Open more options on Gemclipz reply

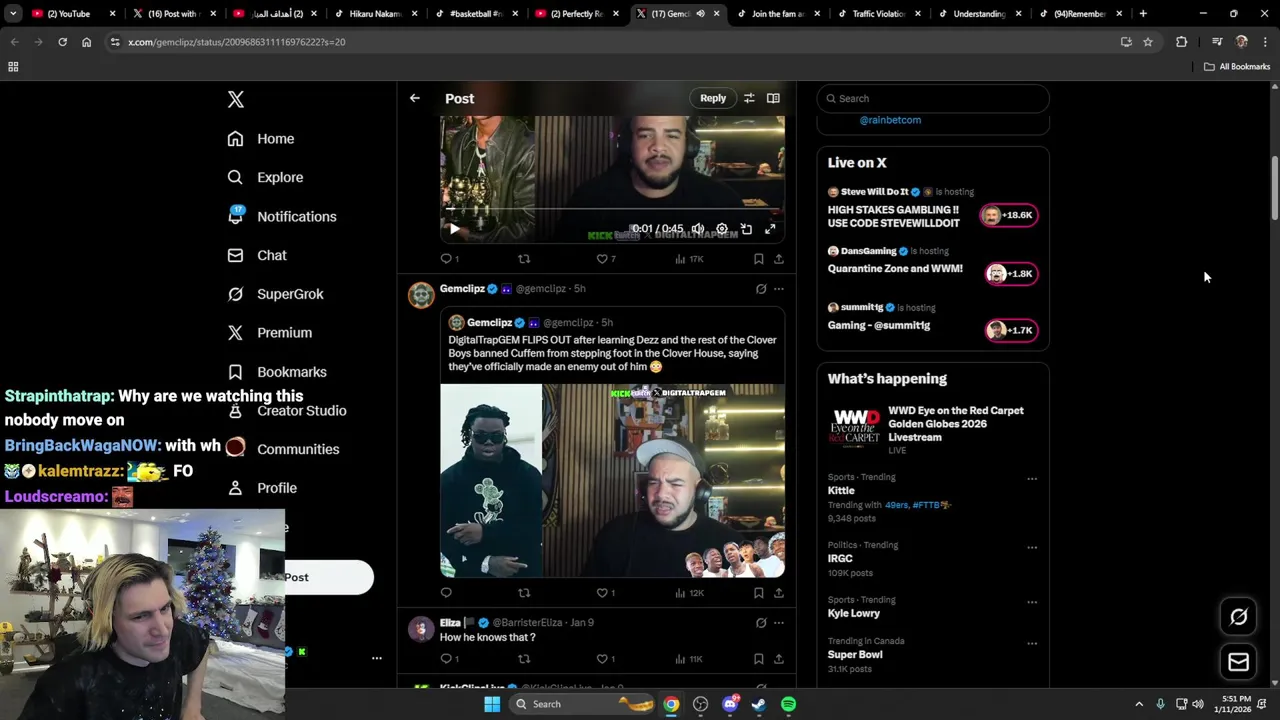(779, 289)
